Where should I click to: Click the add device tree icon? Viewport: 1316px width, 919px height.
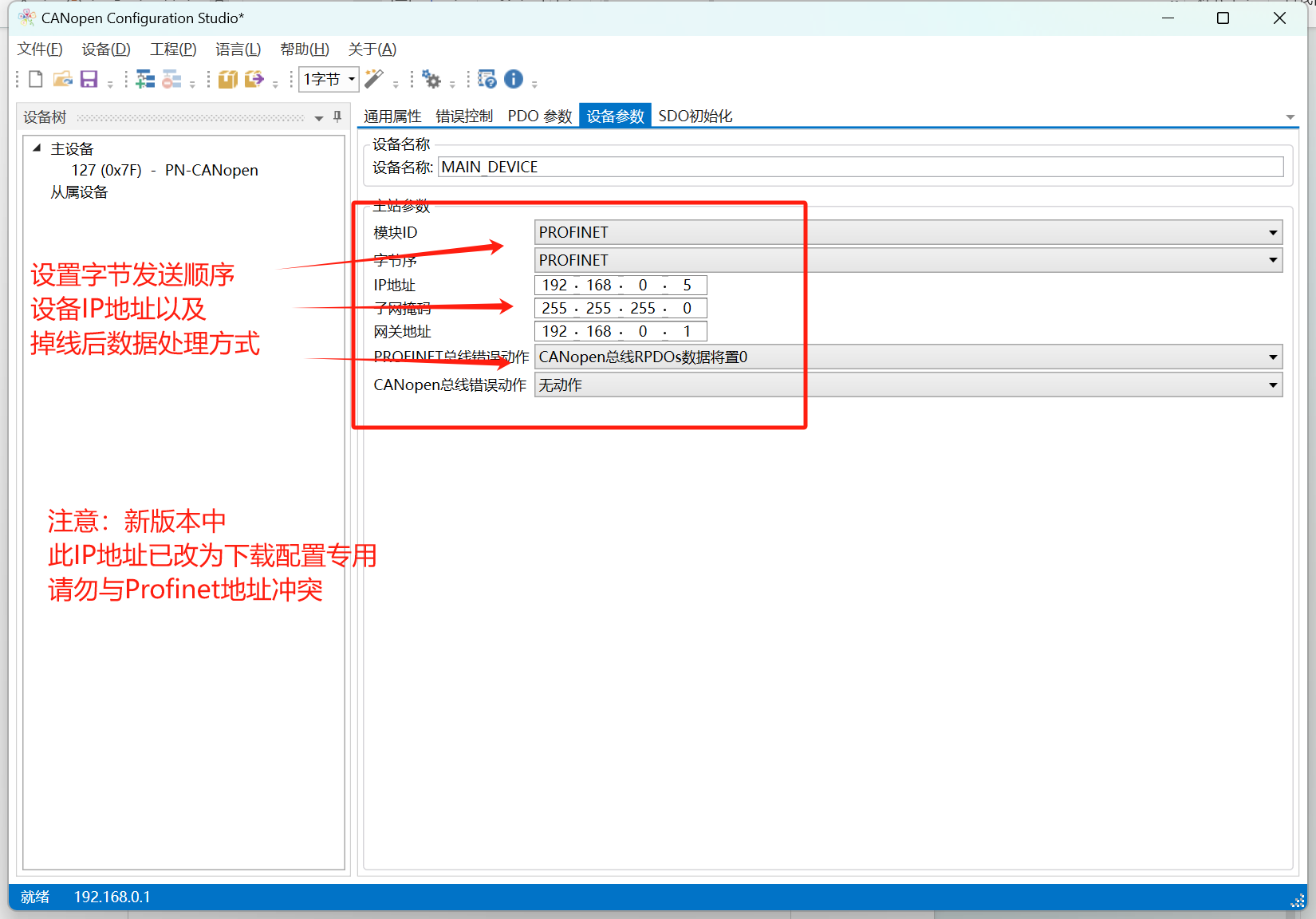[145, 79]
